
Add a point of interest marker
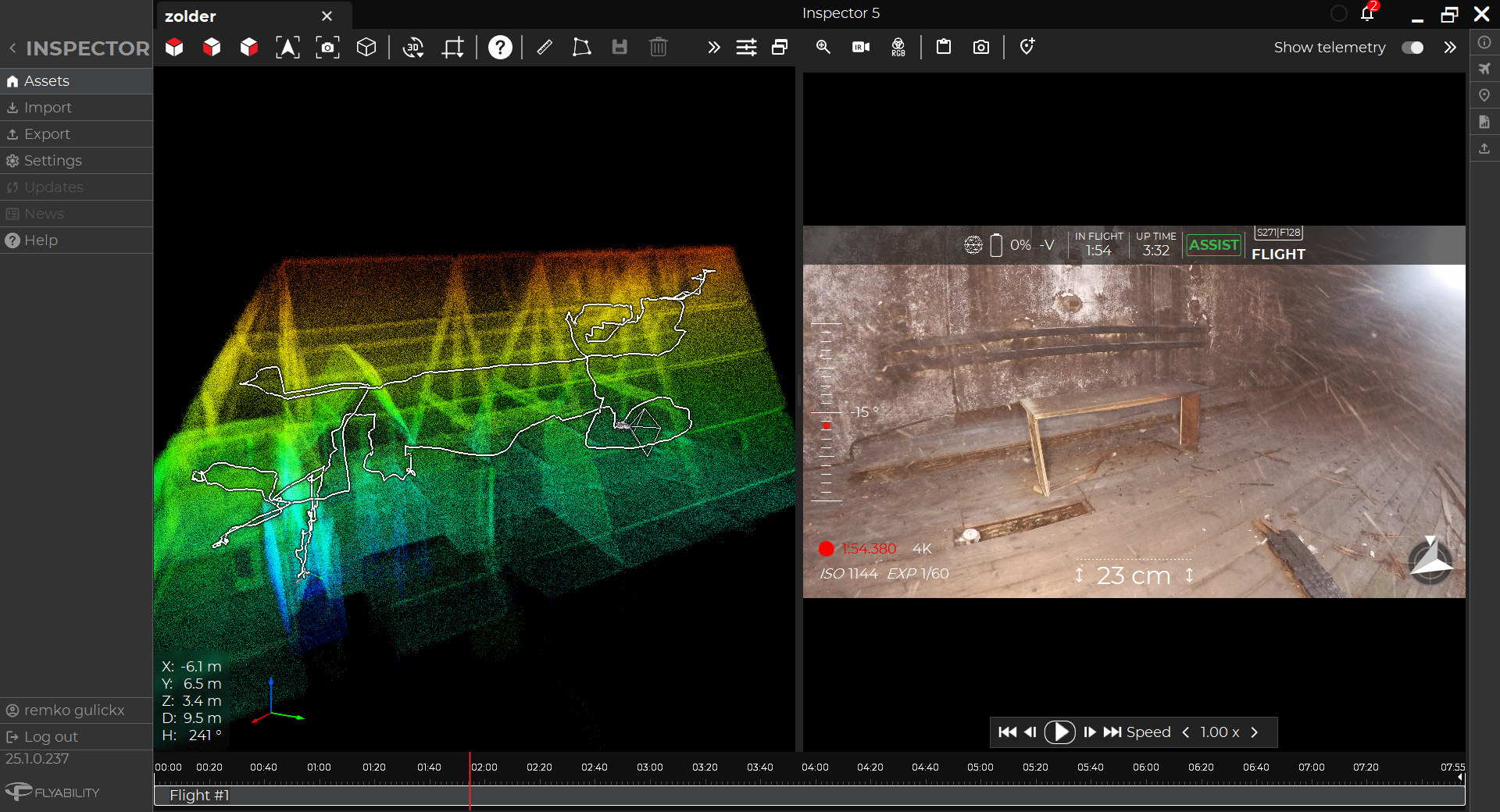(1027, 48)
